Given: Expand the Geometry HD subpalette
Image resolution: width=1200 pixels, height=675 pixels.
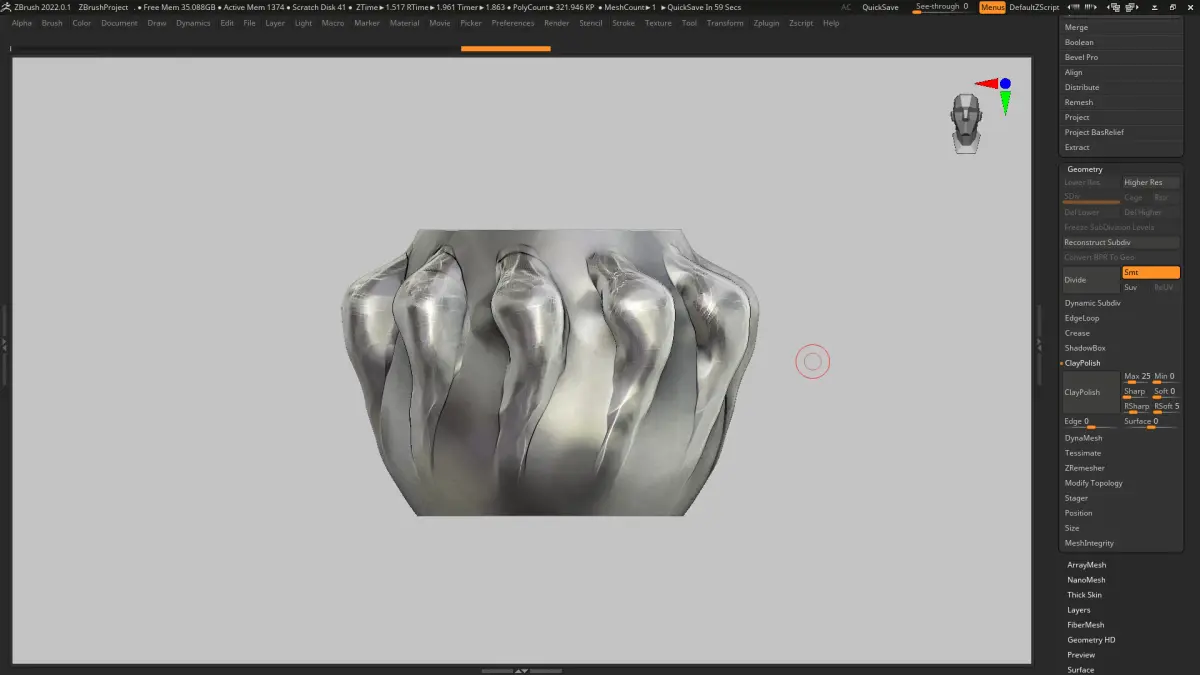Looking at the screenshot, I should pyautogui.click(x=1091, y=640).
